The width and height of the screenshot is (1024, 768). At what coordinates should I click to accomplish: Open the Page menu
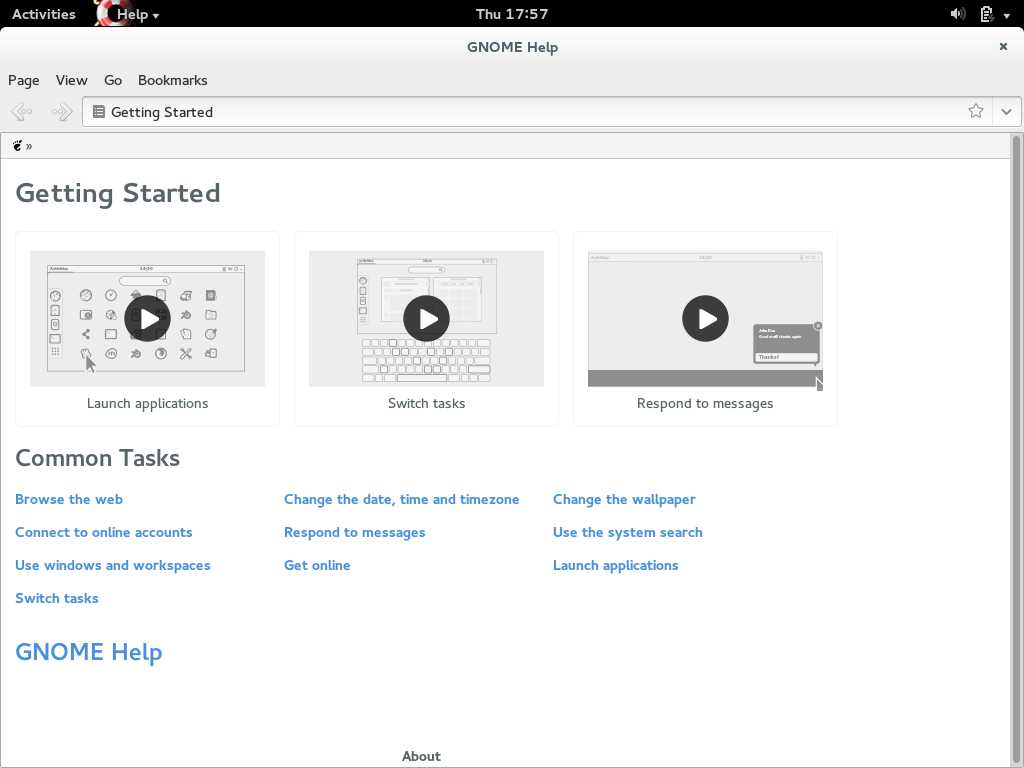[24, 80]
